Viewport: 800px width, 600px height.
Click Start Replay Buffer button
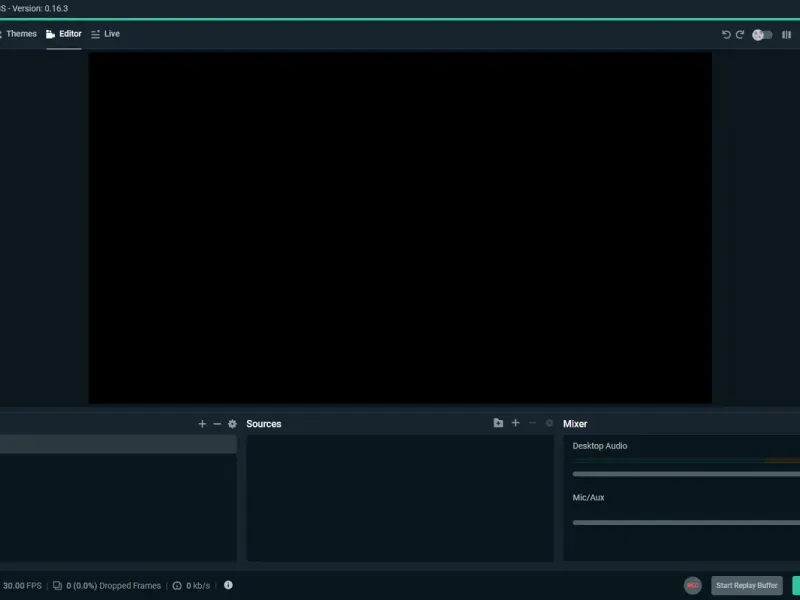[746, 585]
